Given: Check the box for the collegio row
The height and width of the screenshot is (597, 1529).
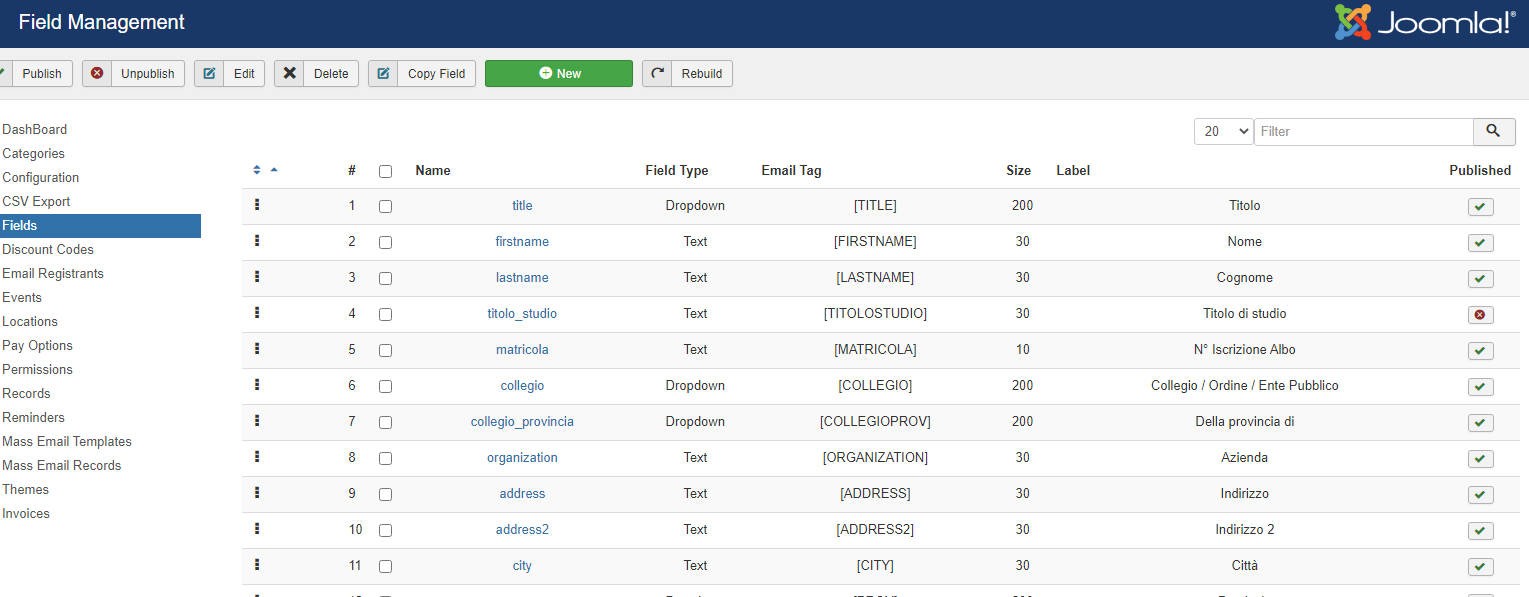Looking at the screenshot, I should coord(385,386).
